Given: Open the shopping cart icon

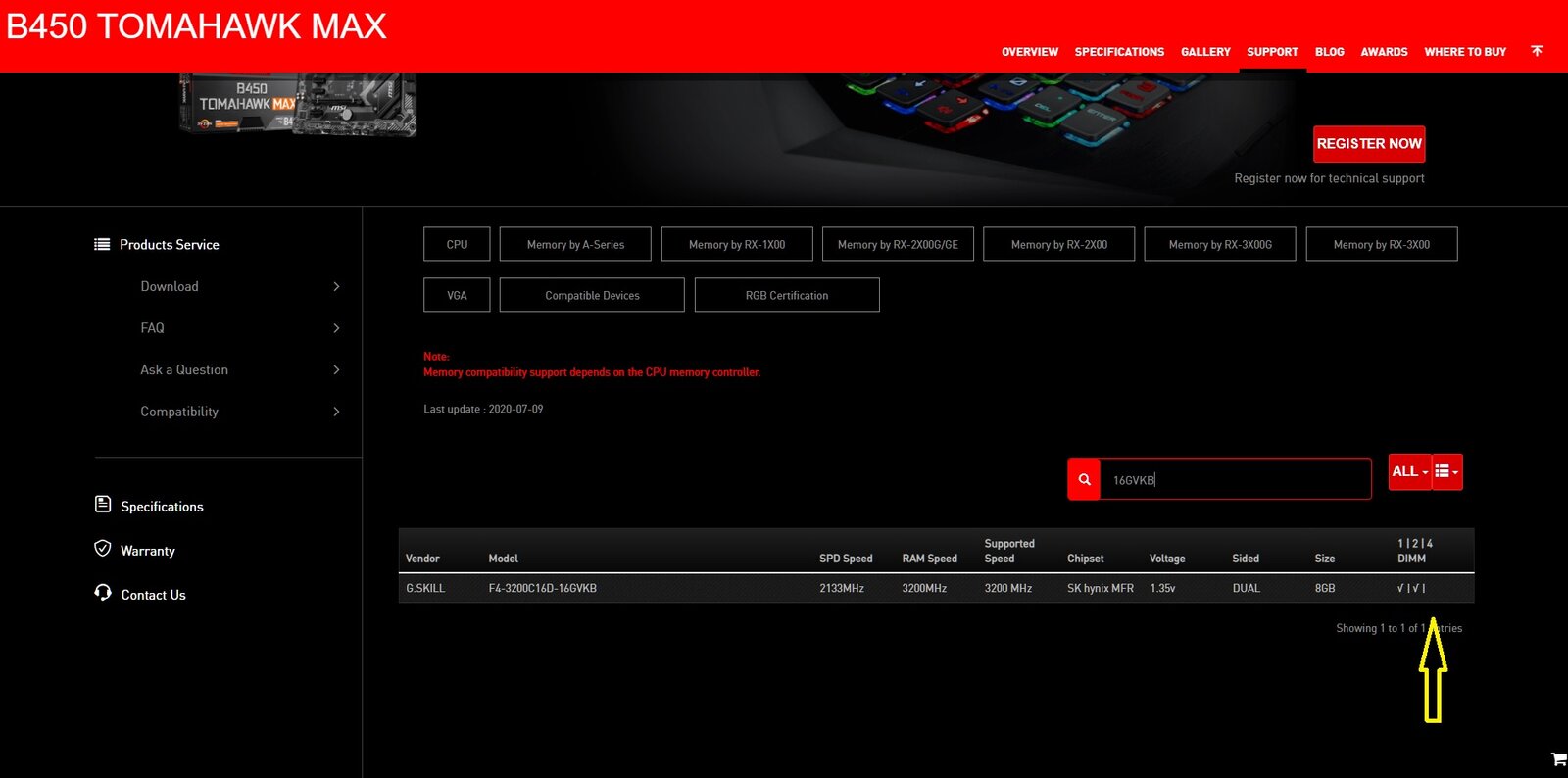Looking at the screenshot, I should pos(1558,758).
